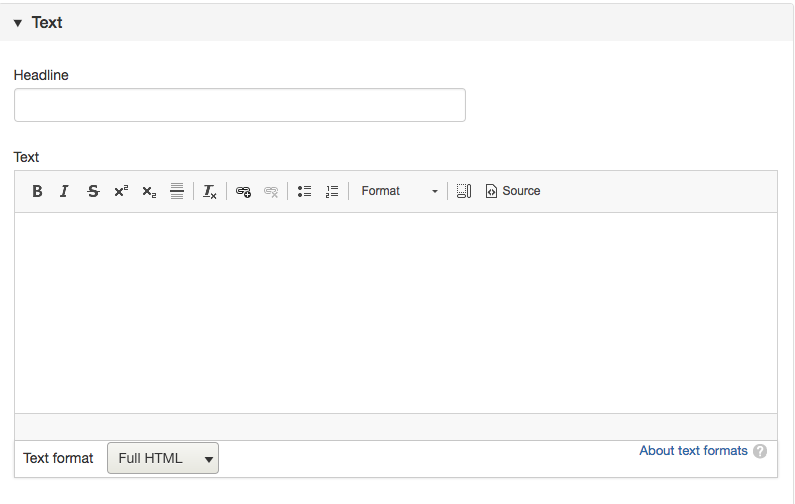Insert a horizontal line

pos(177,191)
